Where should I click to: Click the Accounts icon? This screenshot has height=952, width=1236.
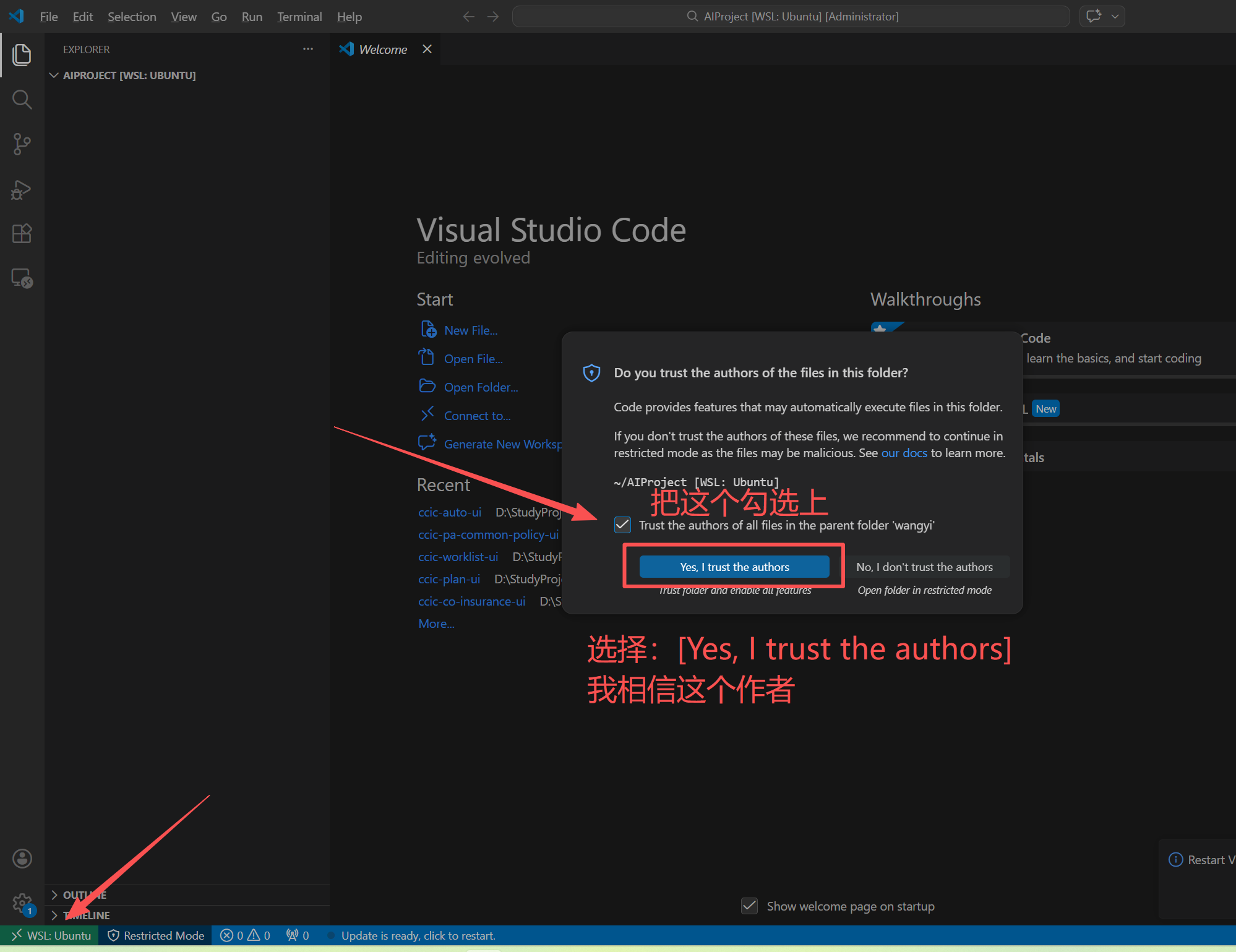click(22, 859)
